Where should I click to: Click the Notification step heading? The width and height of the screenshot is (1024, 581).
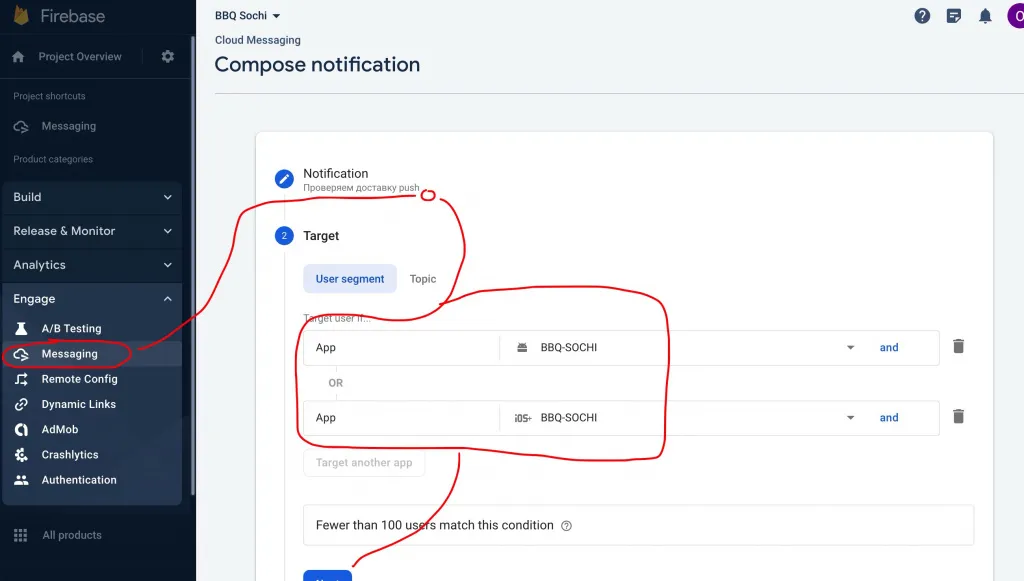tap(336, 174)
